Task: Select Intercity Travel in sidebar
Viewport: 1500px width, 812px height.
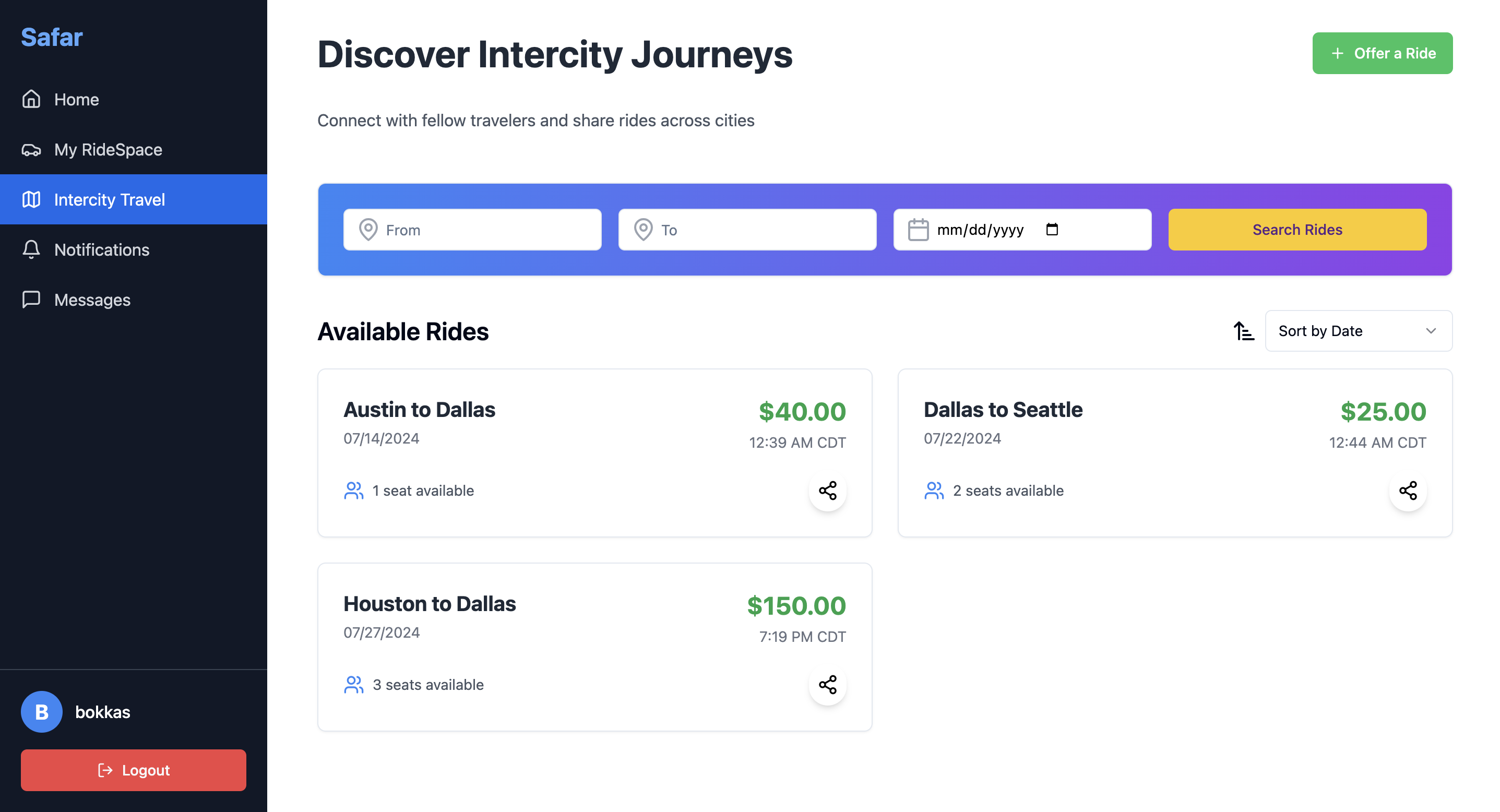Action: (133, 200)
